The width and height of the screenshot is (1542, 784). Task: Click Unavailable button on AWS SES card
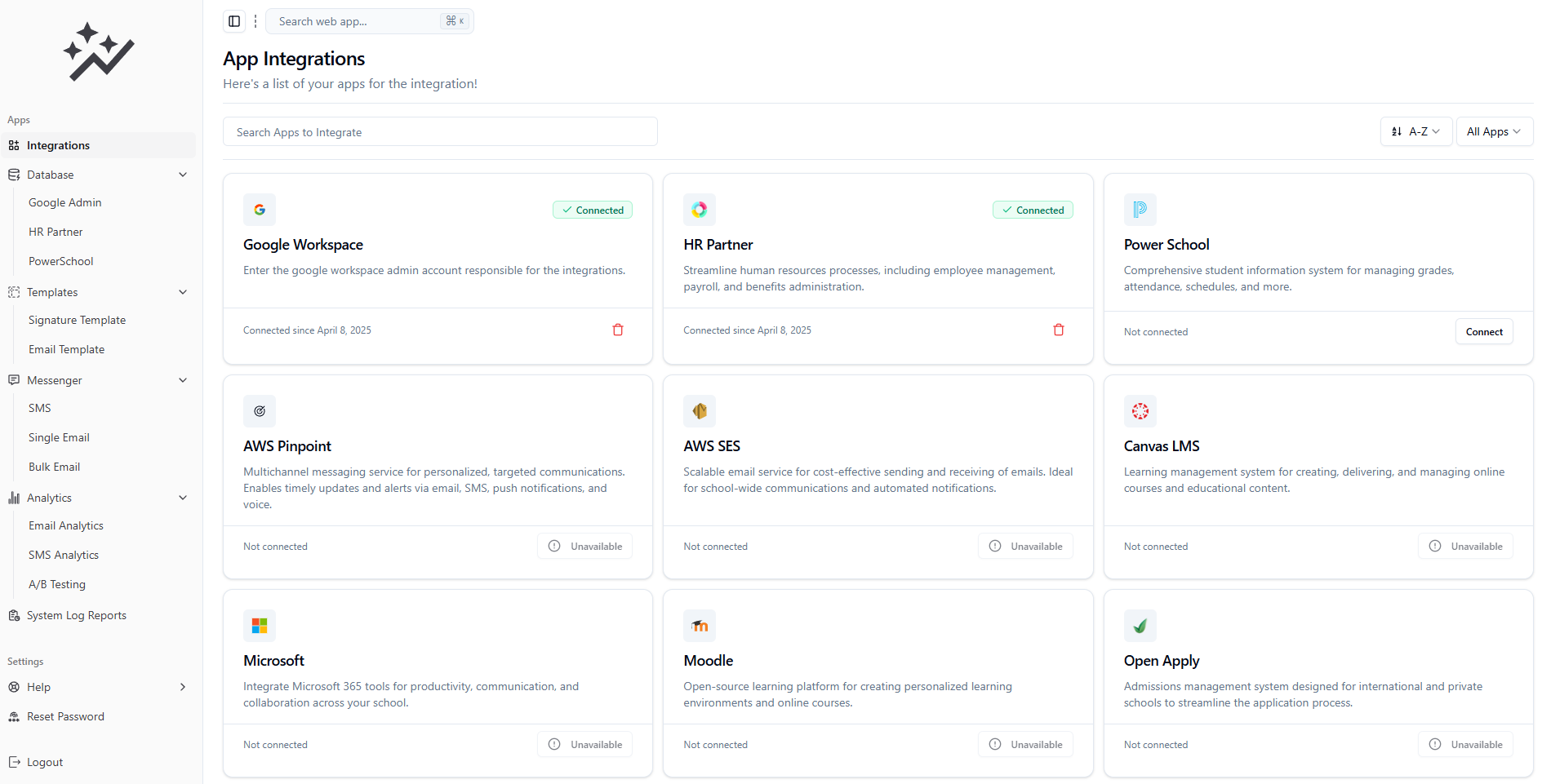[1025, 546]
